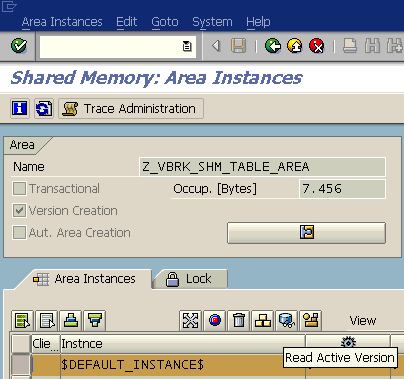Click the Details list icon
The width and height of the screenshot is (404, 379).
pos(22,321)
